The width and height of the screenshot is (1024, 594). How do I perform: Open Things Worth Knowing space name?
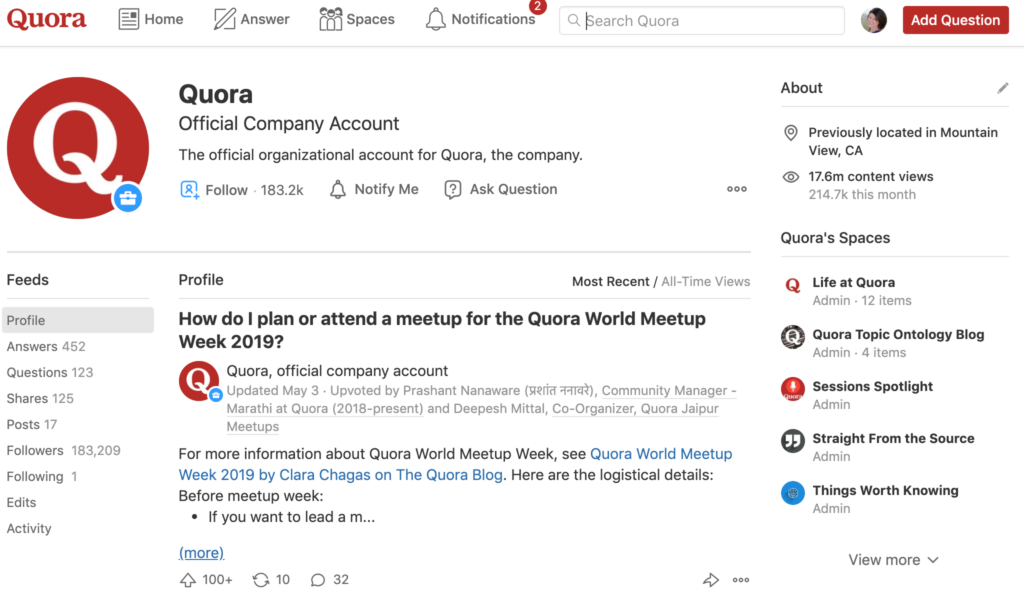click(x=886, y=491)
